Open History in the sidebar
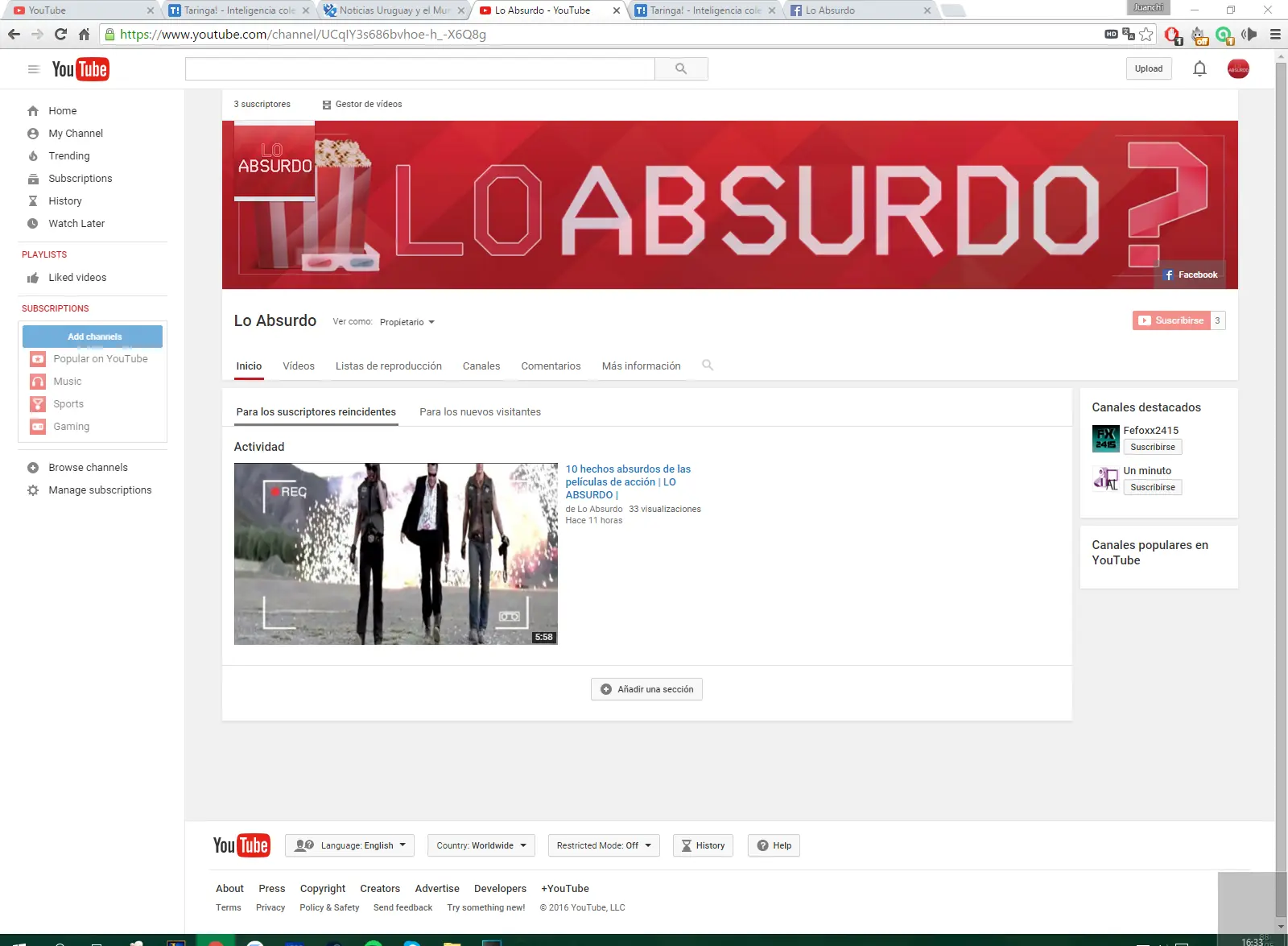1288x946 pixels. point(65,201)
